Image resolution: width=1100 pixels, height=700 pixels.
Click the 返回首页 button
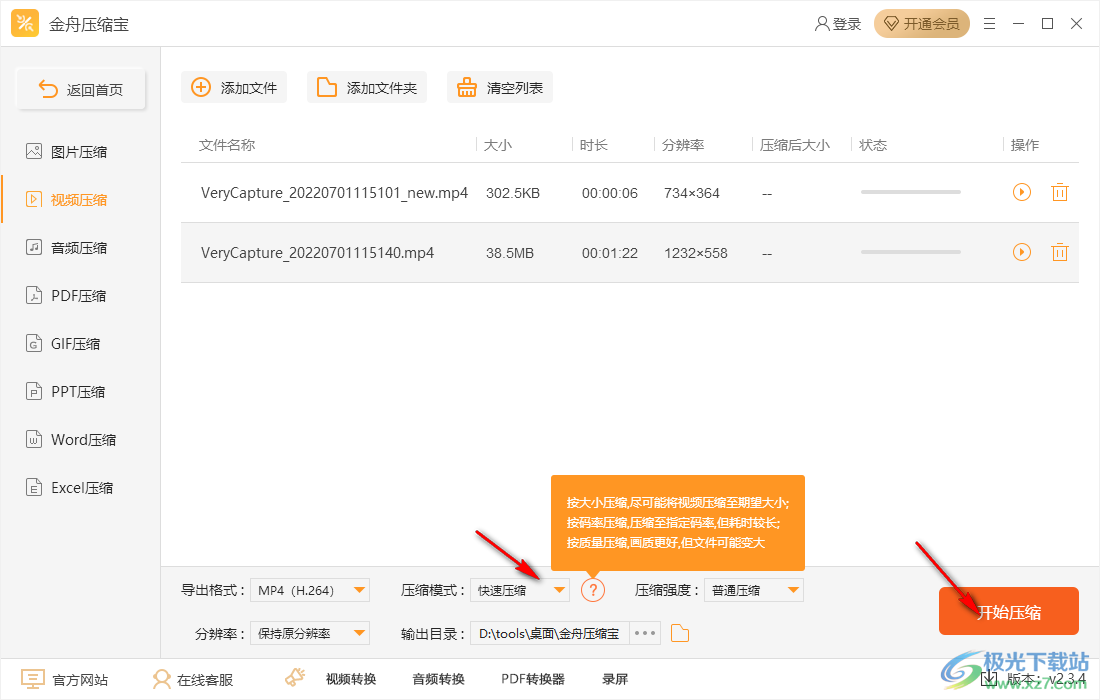point(81,89)
